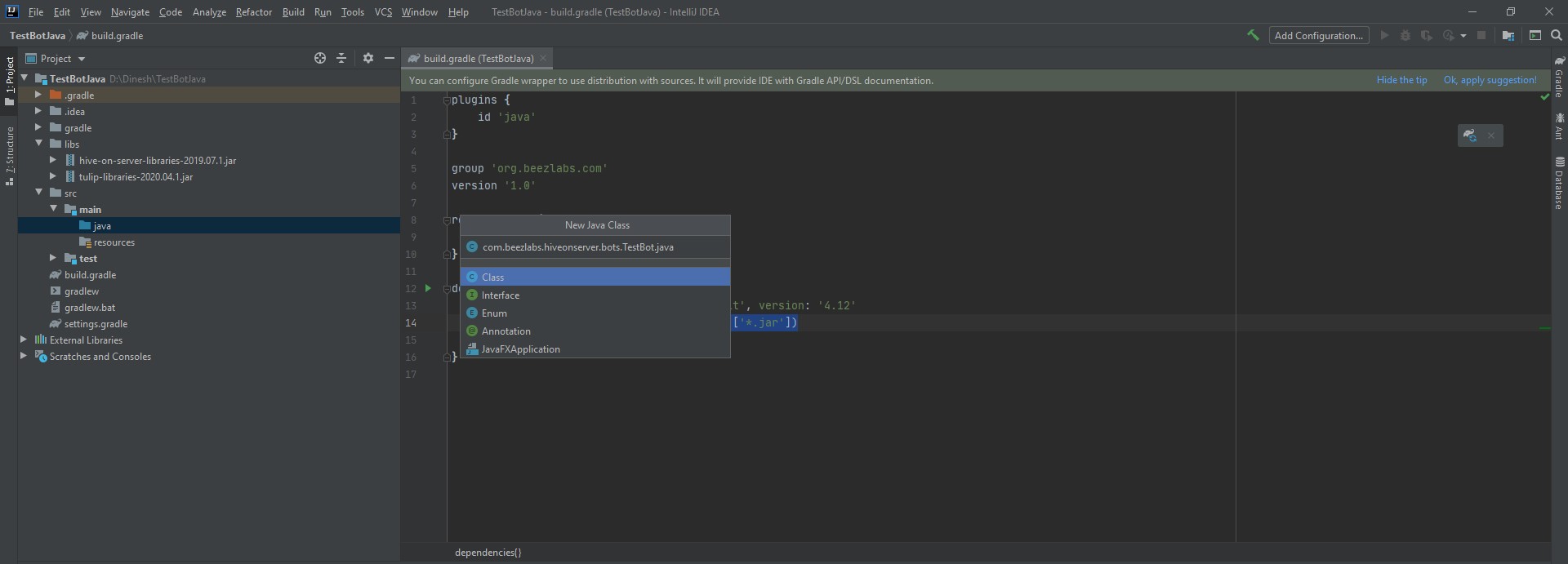
Task: Expand External Libraries node
Action: point(24,340)
